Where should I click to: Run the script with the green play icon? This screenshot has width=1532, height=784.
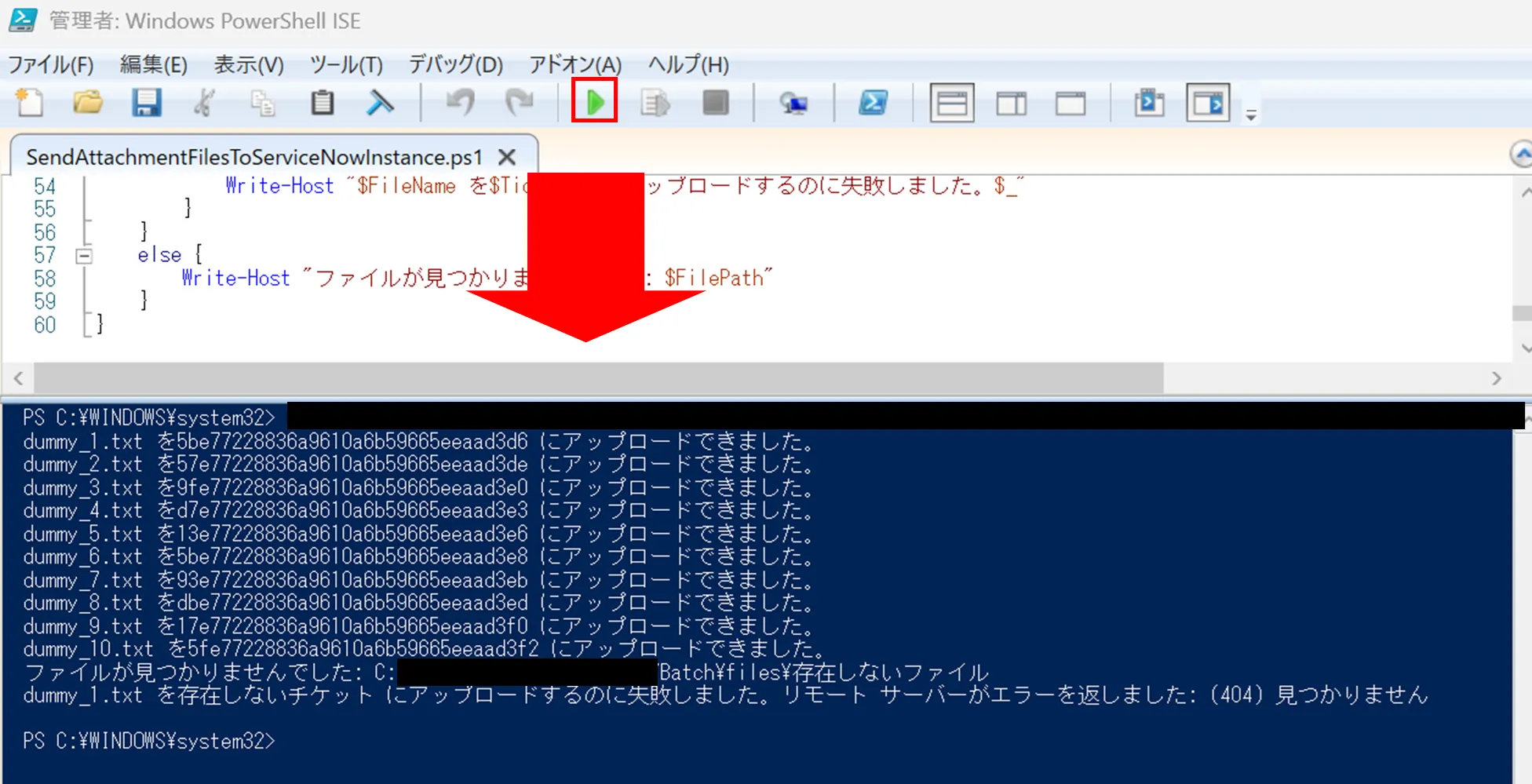(594, 102)
